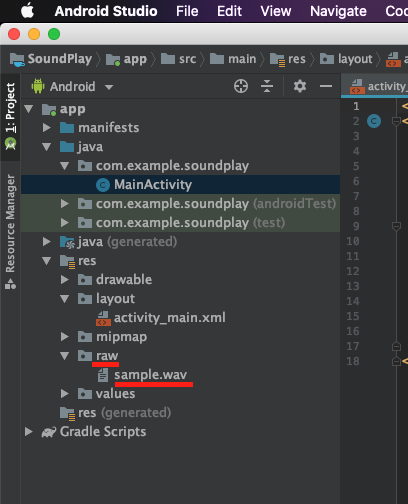
Task: Click layout breadcrumb in navigation bar
Action: [x=346, y=59]
